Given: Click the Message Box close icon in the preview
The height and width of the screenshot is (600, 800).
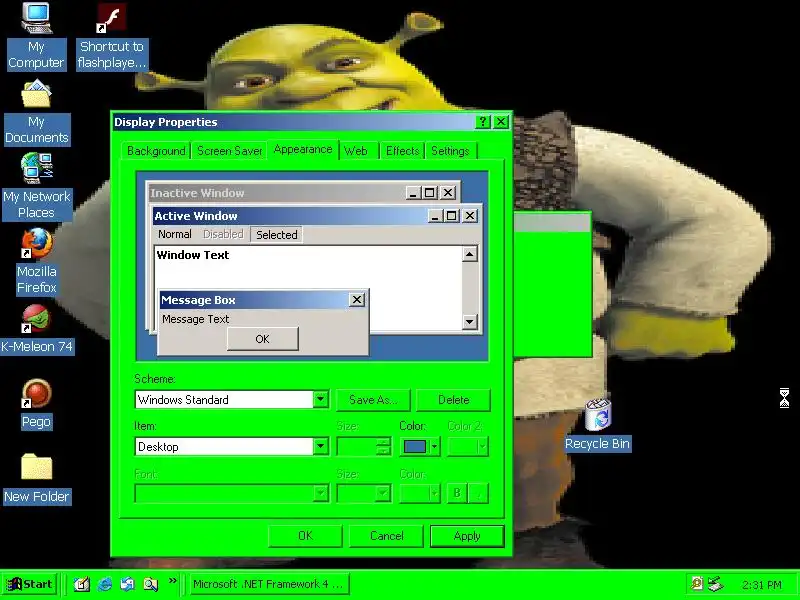Looking at the screenshot, I should pos(357,299).
